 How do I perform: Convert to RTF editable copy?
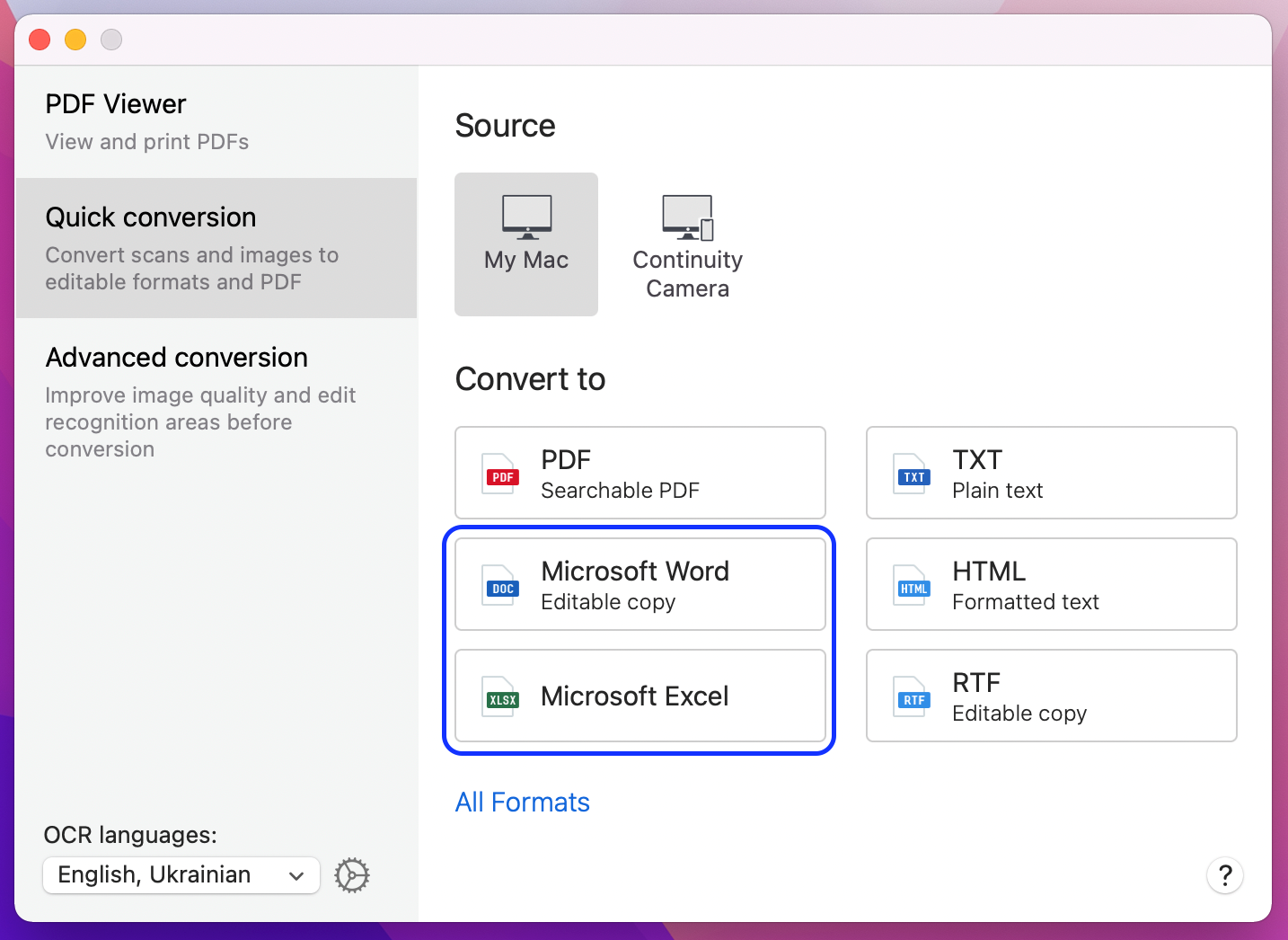pos(1052,696)
